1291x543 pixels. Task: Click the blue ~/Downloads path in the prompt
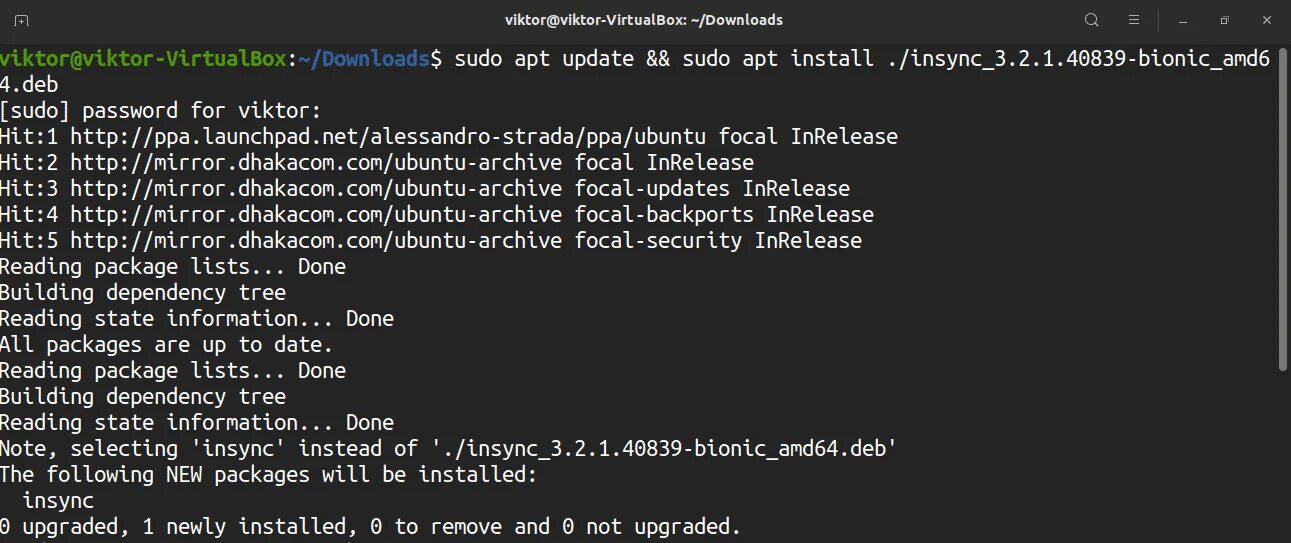362,59
